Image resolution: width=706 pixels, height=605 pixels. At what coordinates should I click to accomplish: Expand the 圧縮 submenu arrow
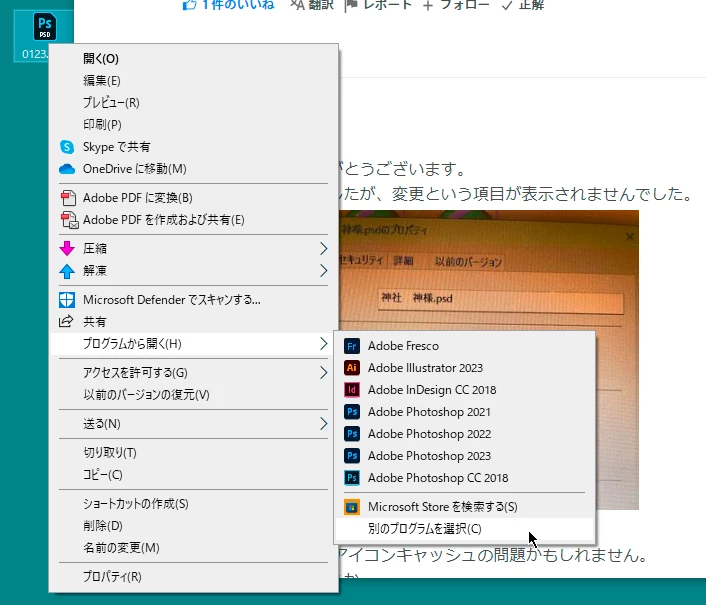tap(323, 248)
